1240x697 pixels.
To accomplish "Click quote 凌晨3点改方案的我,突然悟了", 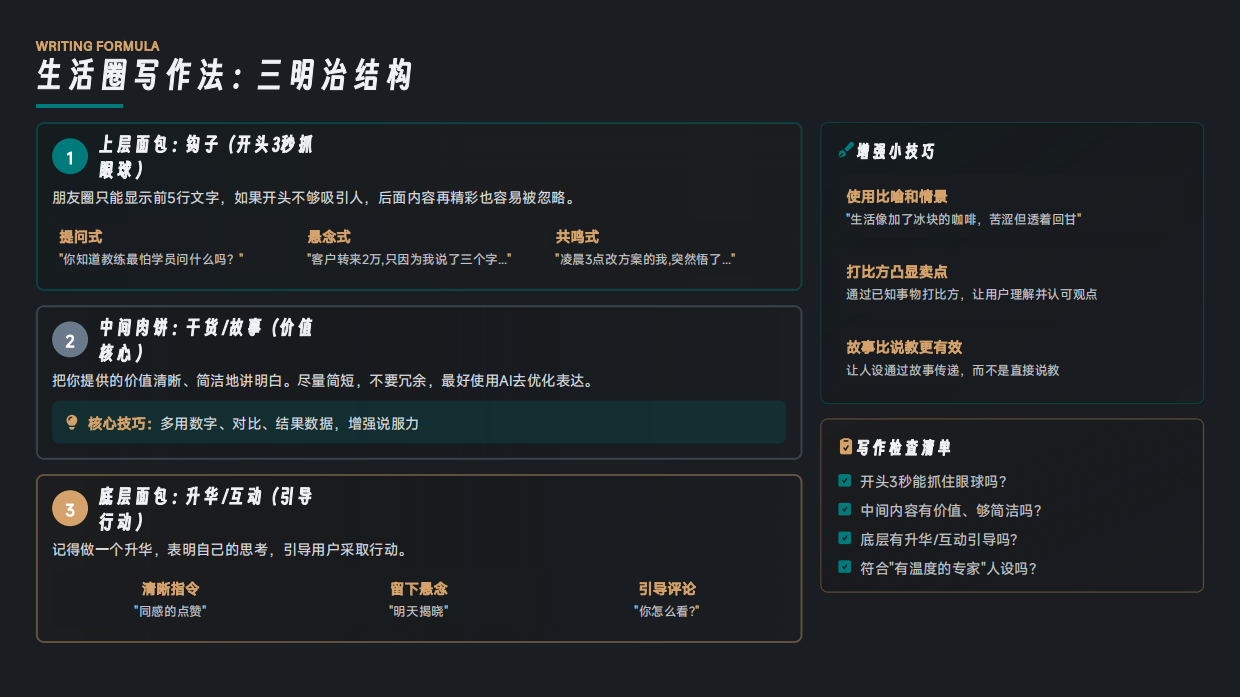I will [x=646, y=259].
